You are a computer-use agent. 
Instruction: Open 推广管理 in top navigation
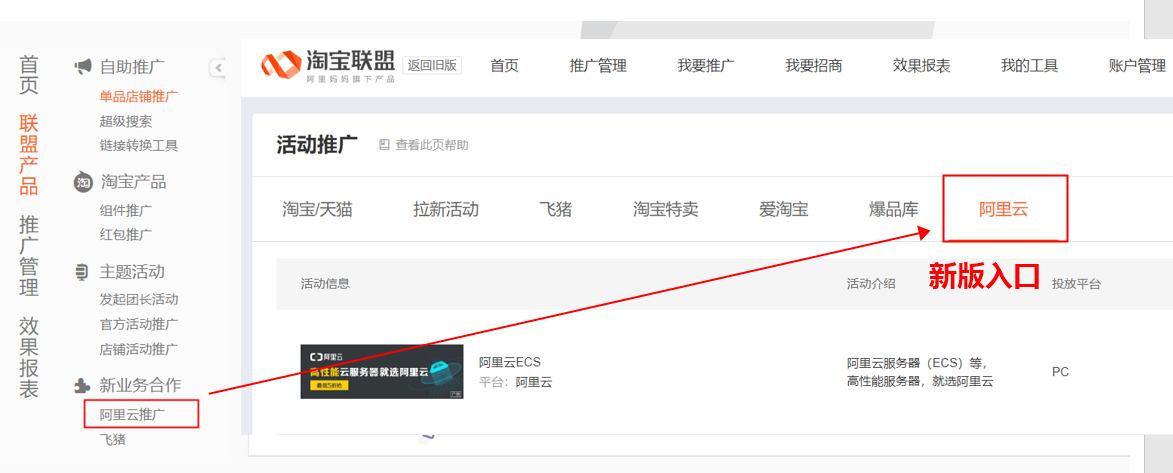[597, 66]
